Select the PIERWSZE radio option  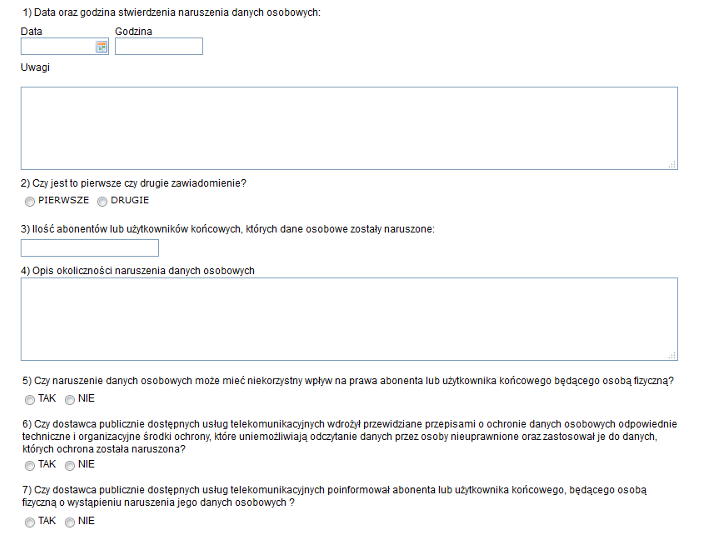pos(30,202)
